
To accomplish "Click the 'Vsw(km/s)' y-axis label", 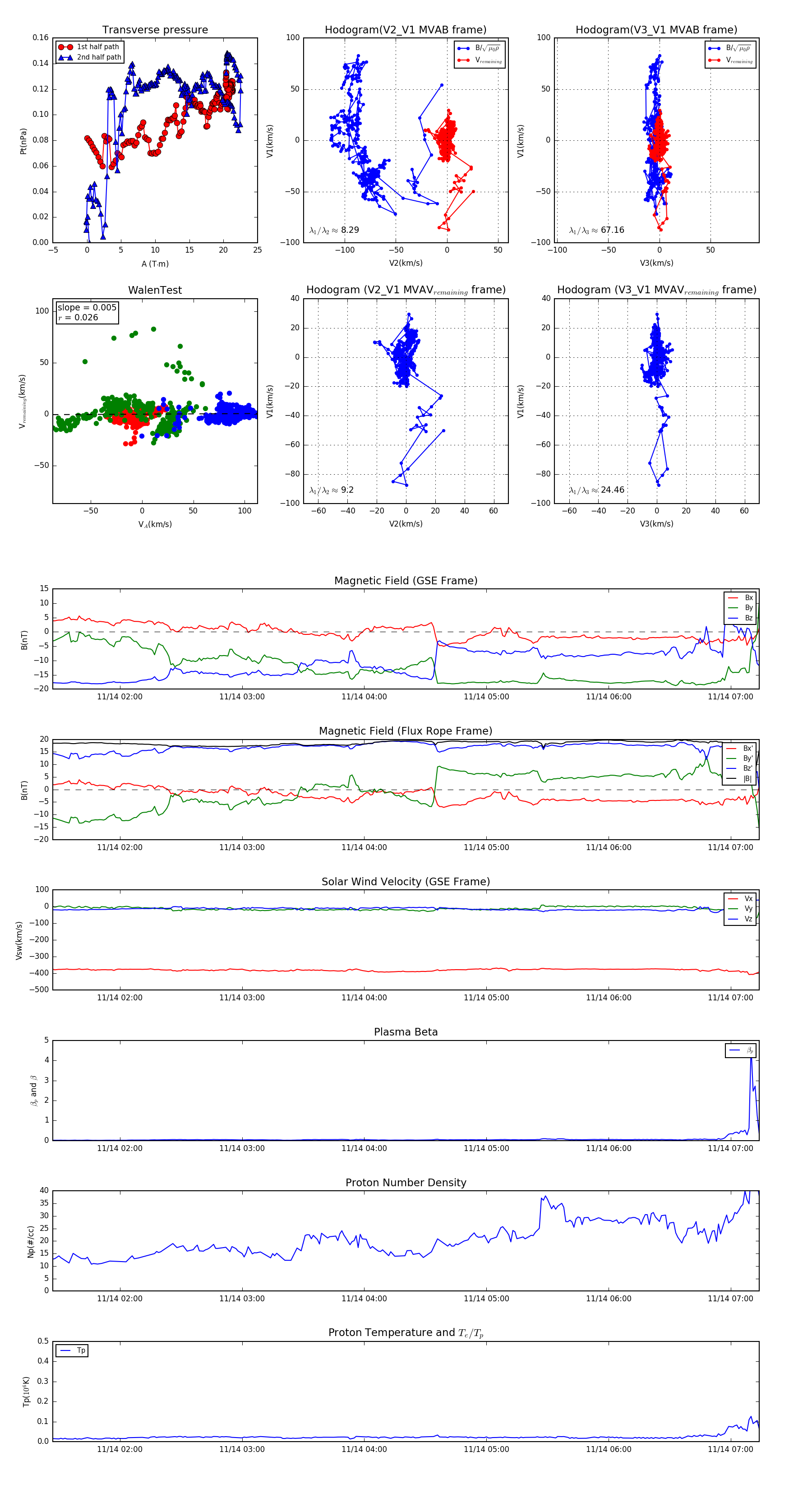I will (x=18, y=940).
